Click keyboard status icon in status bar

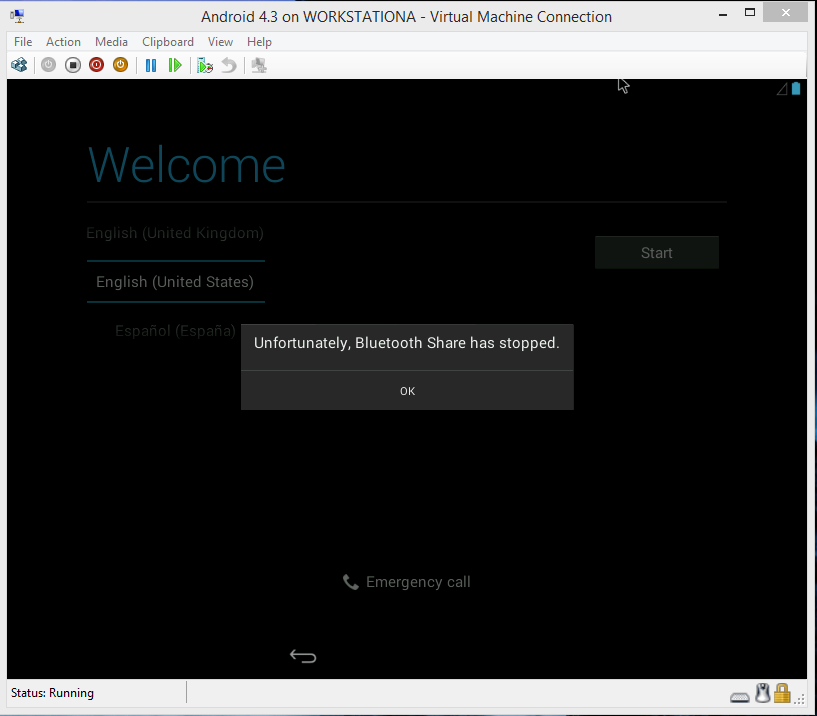[x=739, y=697]
